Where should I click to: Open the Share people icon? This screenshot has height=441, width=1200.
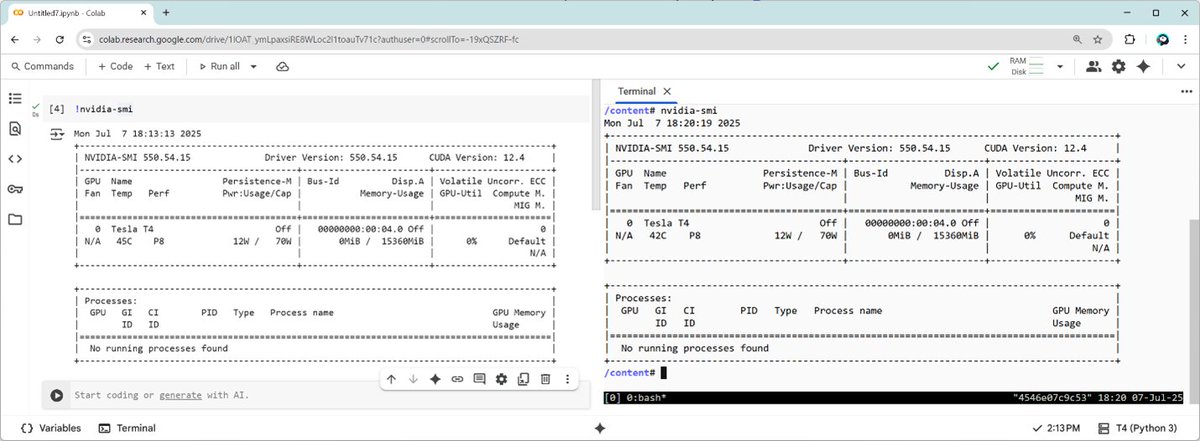point(1093,66)
